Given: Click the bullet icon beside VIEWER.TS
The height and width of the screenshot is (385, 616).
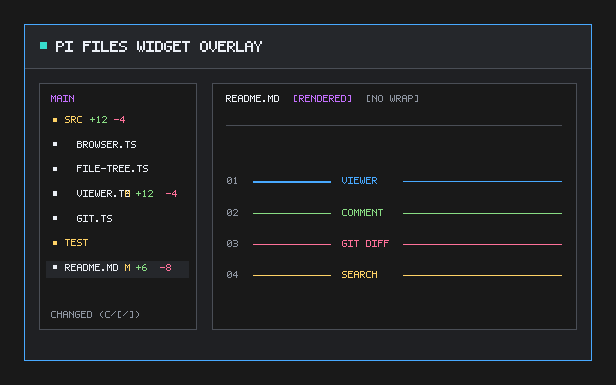Looking at the screenshot, I should tap(55, 194).
